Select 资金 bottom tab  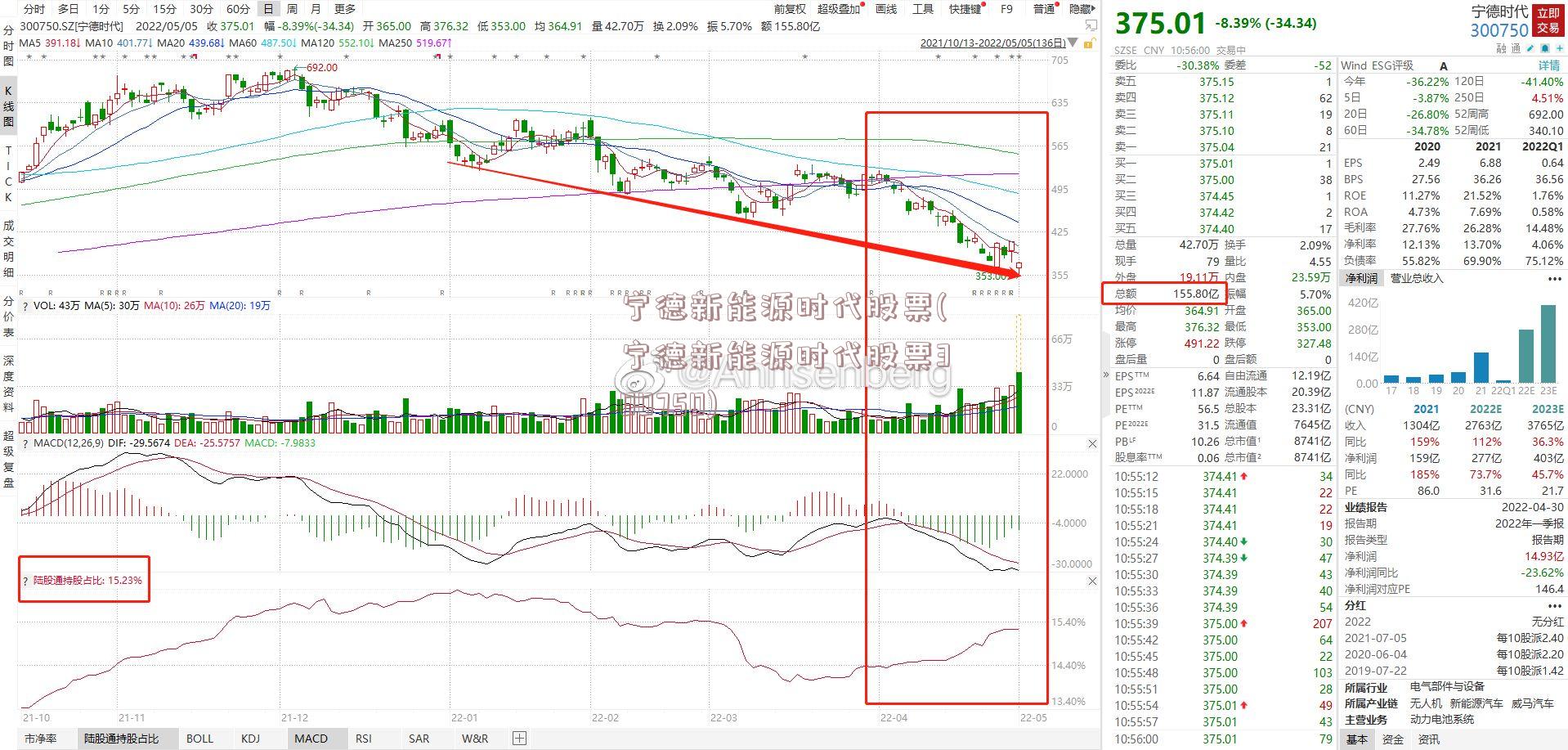tap(1393, 739)
